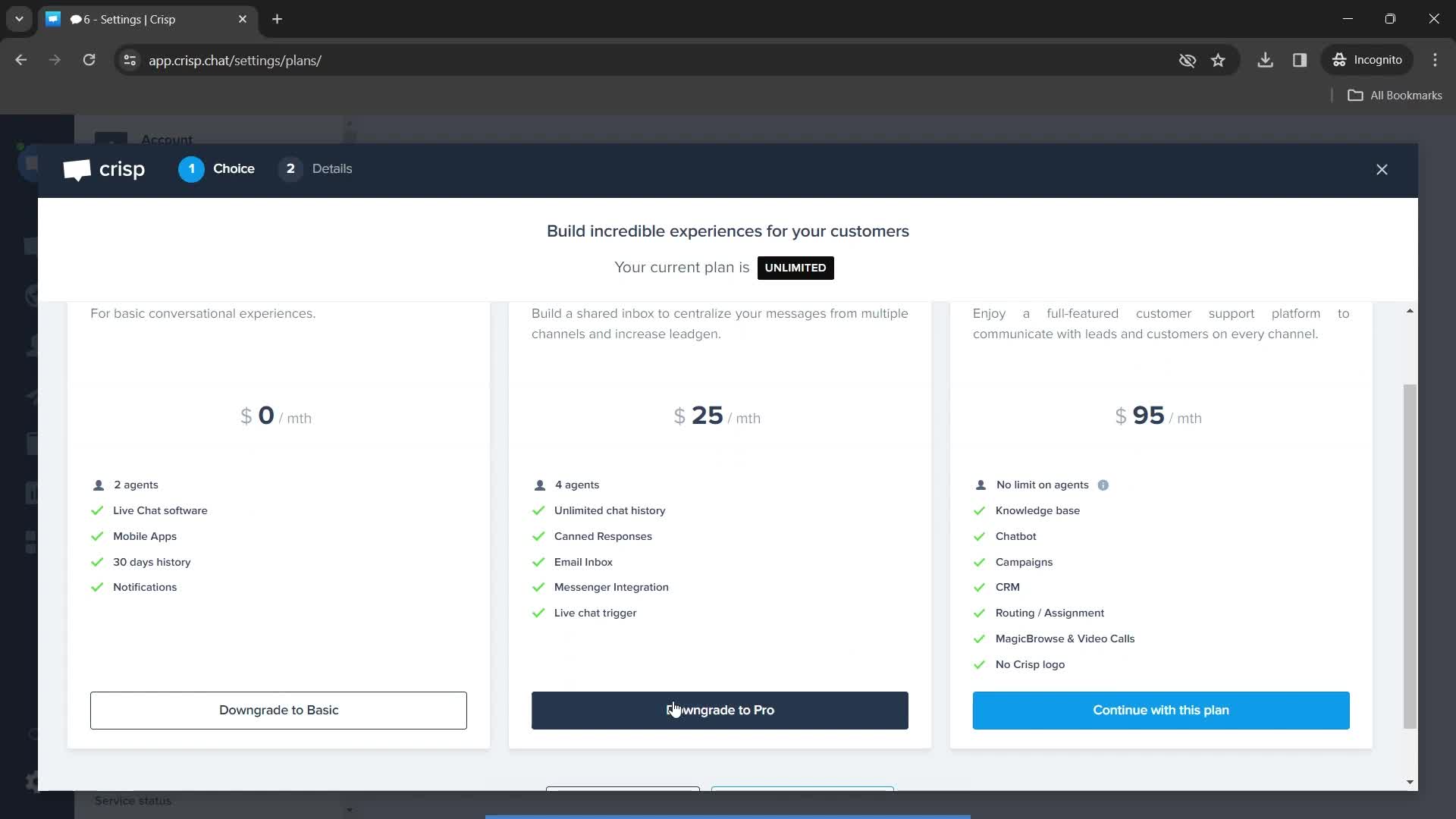Click Continue with this plan
The width and height of the screenshot is (1456, 819).
point(1161,711)
